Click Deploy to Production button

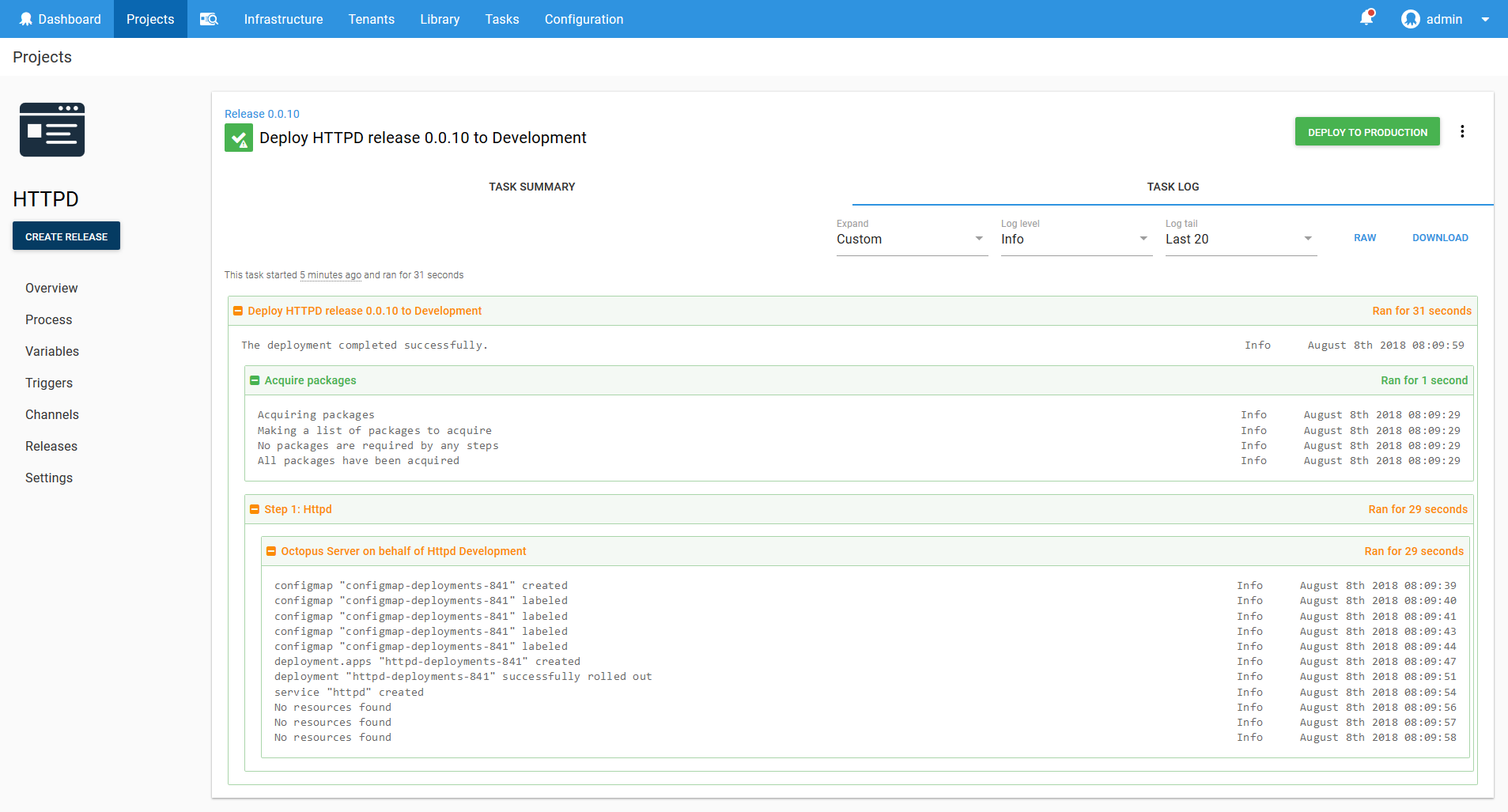[x=1366, y=132]
